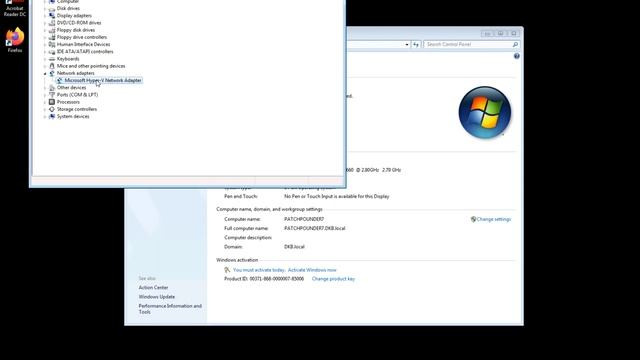Expand the Keyboards node

pyautogui.click(x=45, y=59)
